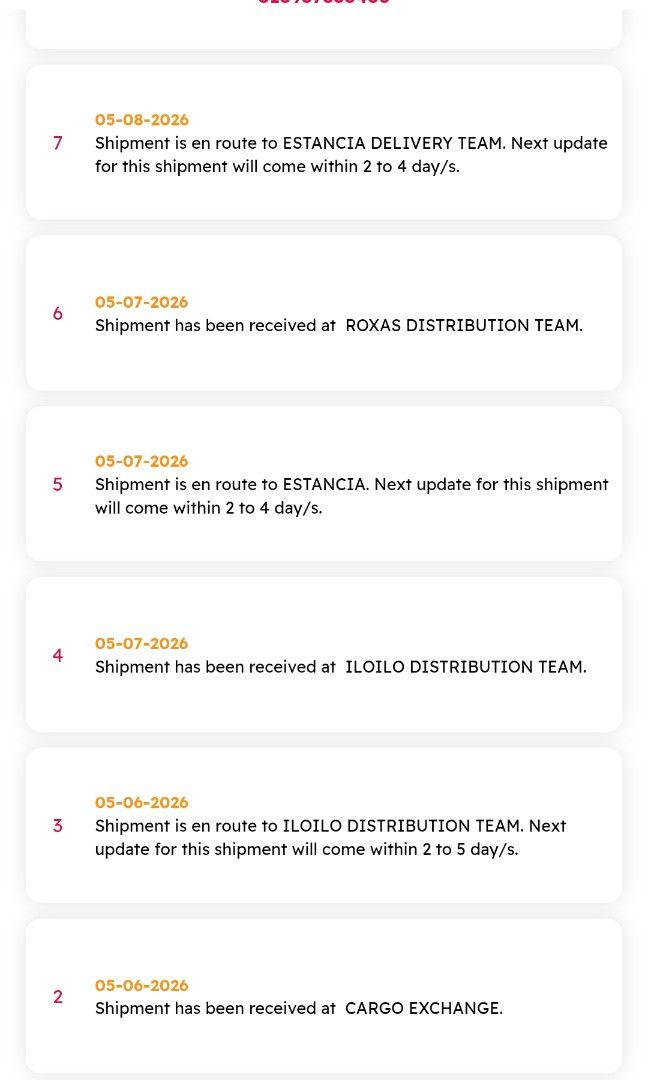Click the 05-06-2026 date above en route to Iloilo

pos(142,802)
